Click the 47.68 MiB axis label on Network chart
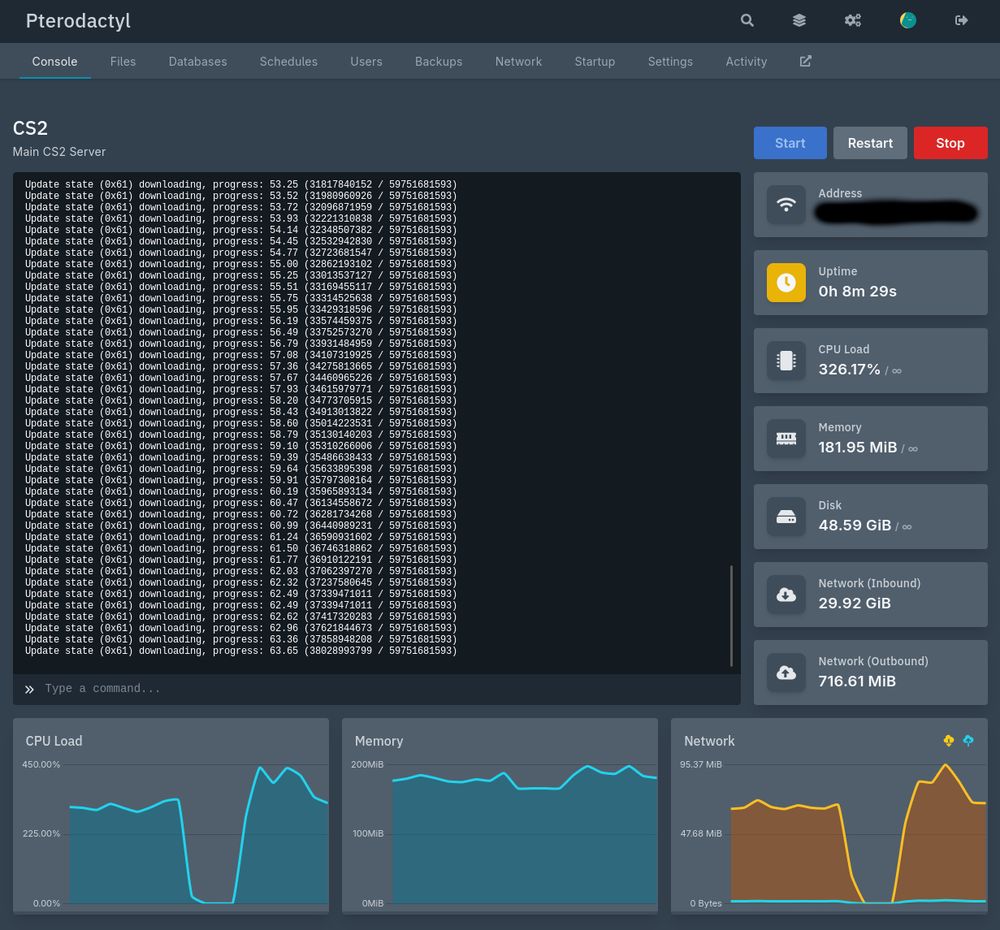The width and height of the screenshot is (1000, 930). (701, 834)
